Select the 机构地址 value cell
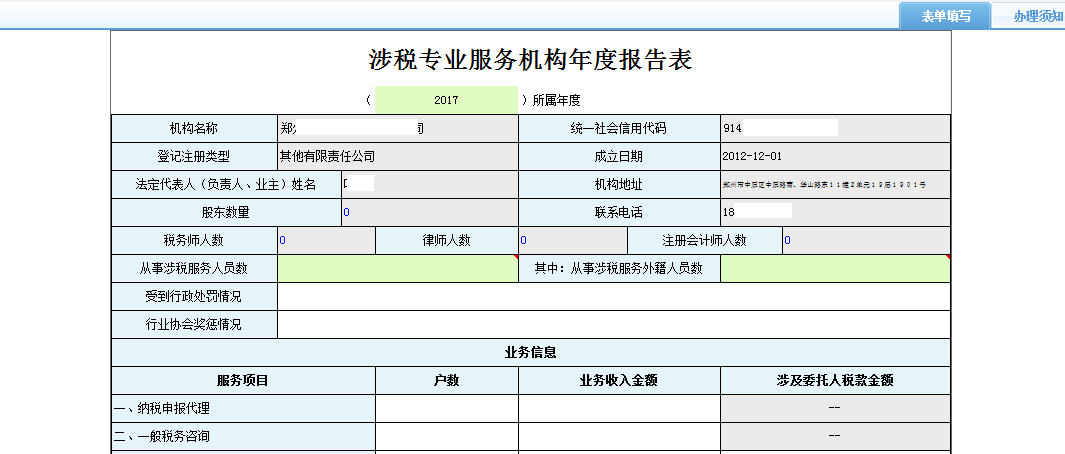This screenshot has width=1065, height=454. point(834,185)
